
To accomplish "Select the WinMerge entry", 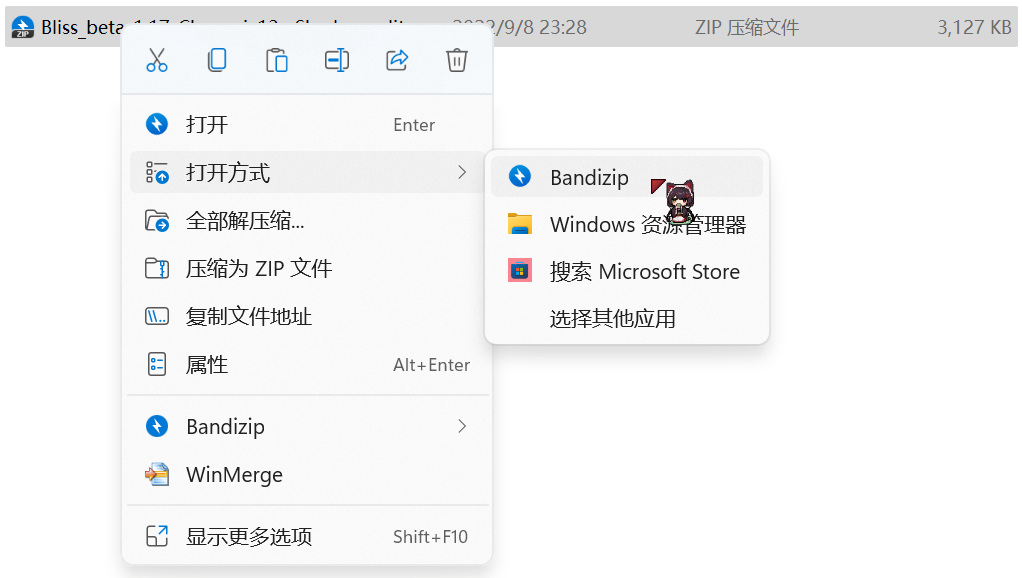I will pyautogui.click(x=307, y=474).
